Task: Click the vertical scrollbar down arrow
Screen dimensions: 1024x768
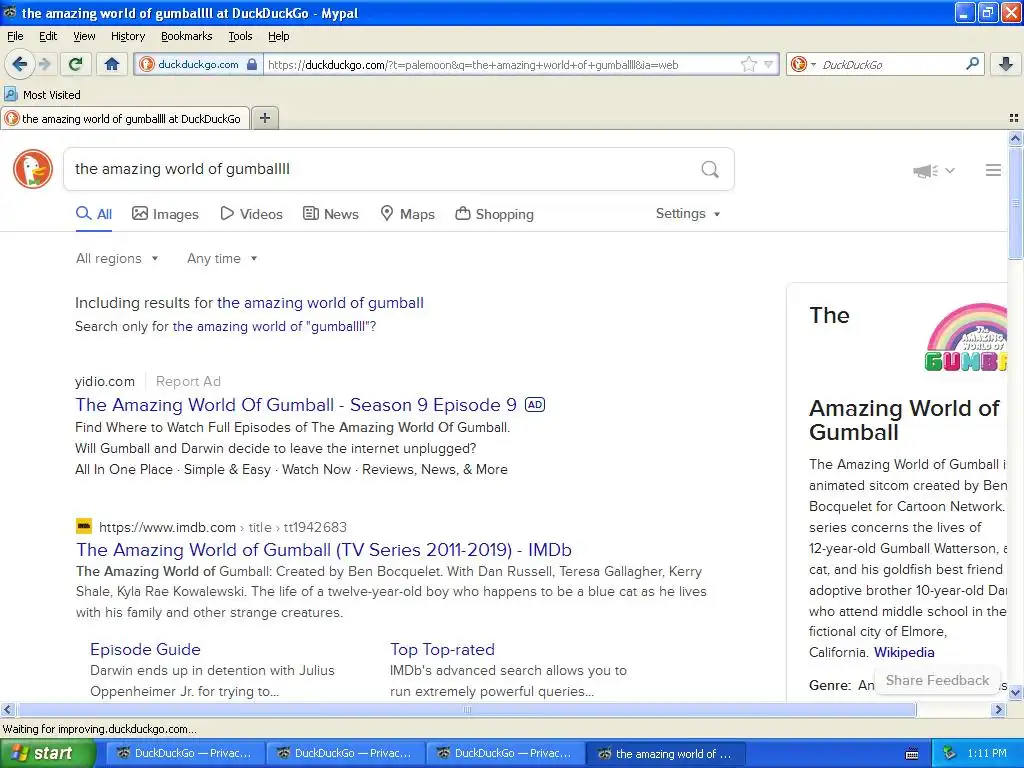Action: tap(1015, 692)
